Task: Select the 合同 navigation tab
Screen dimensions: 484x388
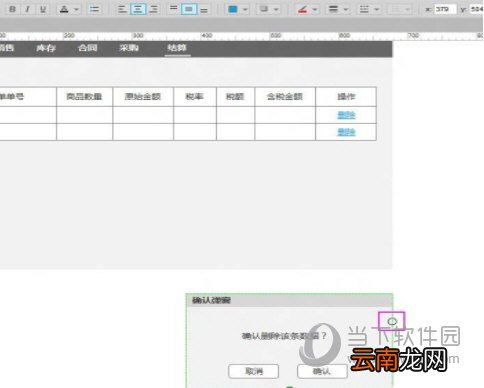Action: pyautogui.click(x=88, y=48)
